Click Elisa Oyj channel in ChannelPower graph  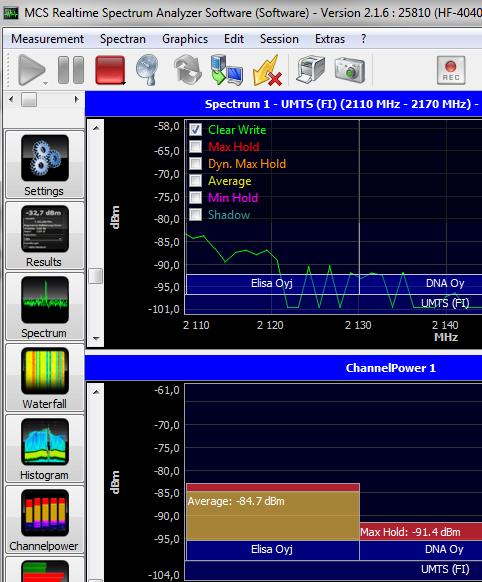click(x=272, y=549)
